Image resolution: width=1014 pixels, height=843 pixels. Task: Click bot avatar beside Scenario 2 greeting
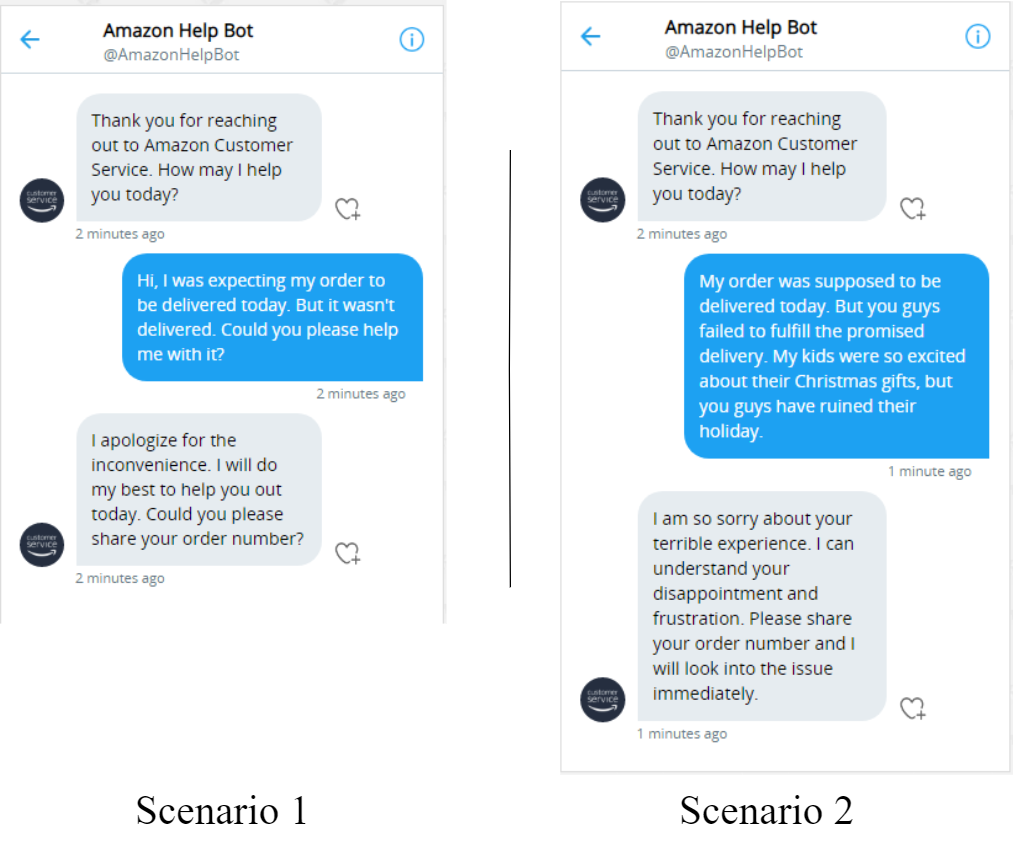603,200
